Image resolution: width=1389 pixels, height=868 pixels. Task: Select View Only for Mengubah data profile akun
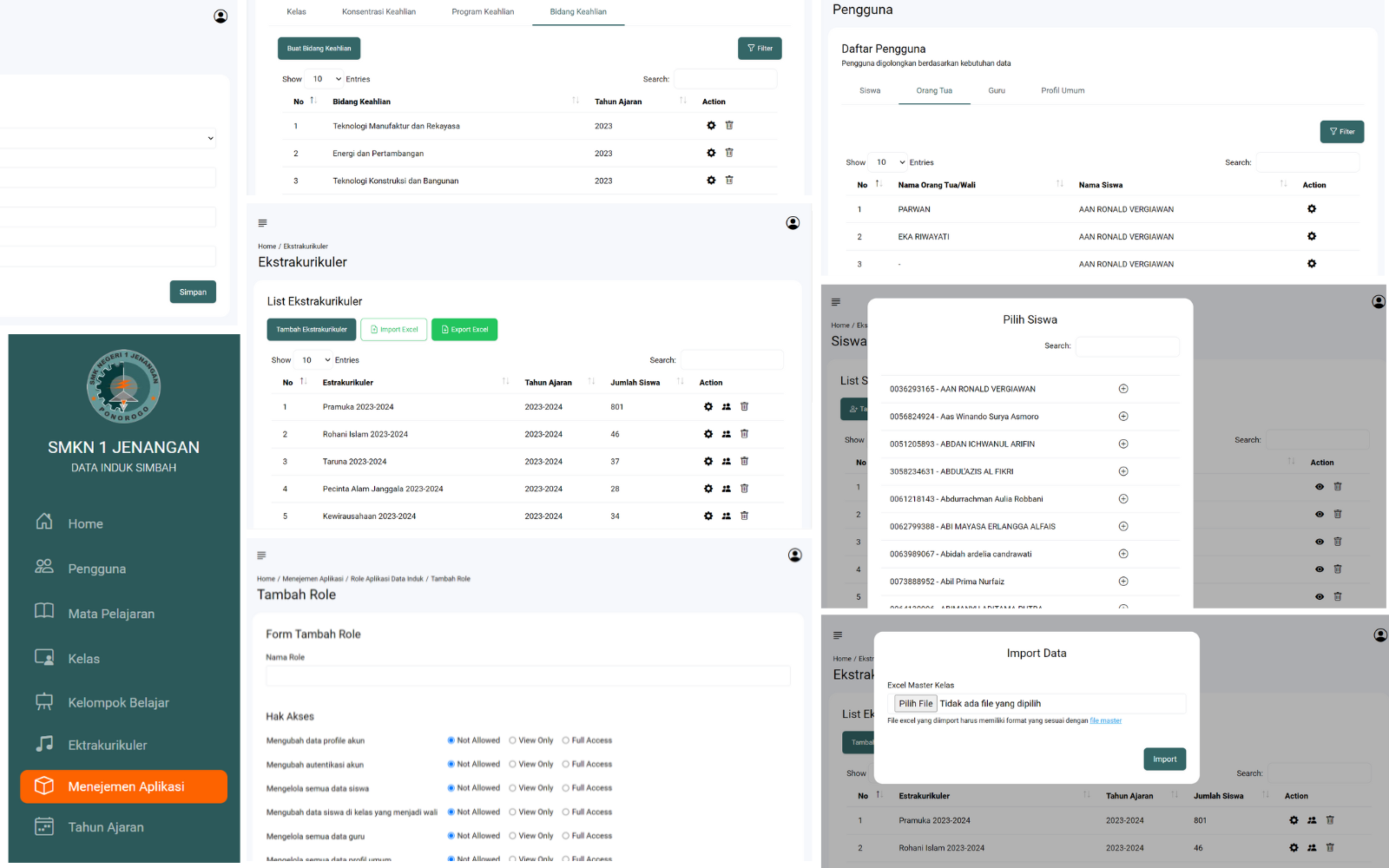tap(513, 740)
